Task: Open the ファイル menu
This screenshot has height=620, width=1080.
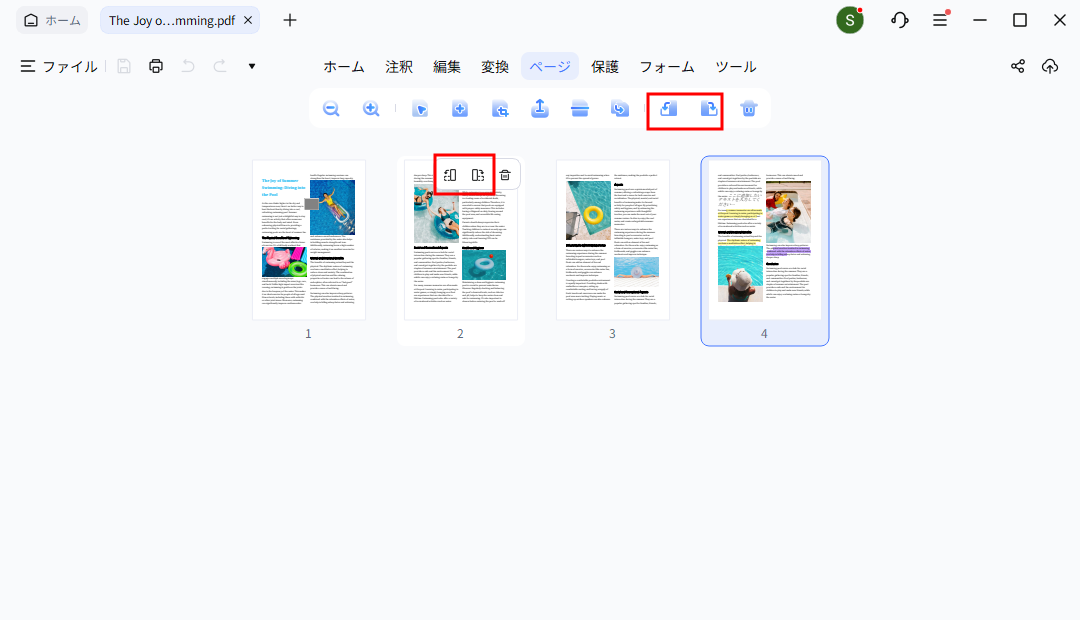Action: point(59,66)
